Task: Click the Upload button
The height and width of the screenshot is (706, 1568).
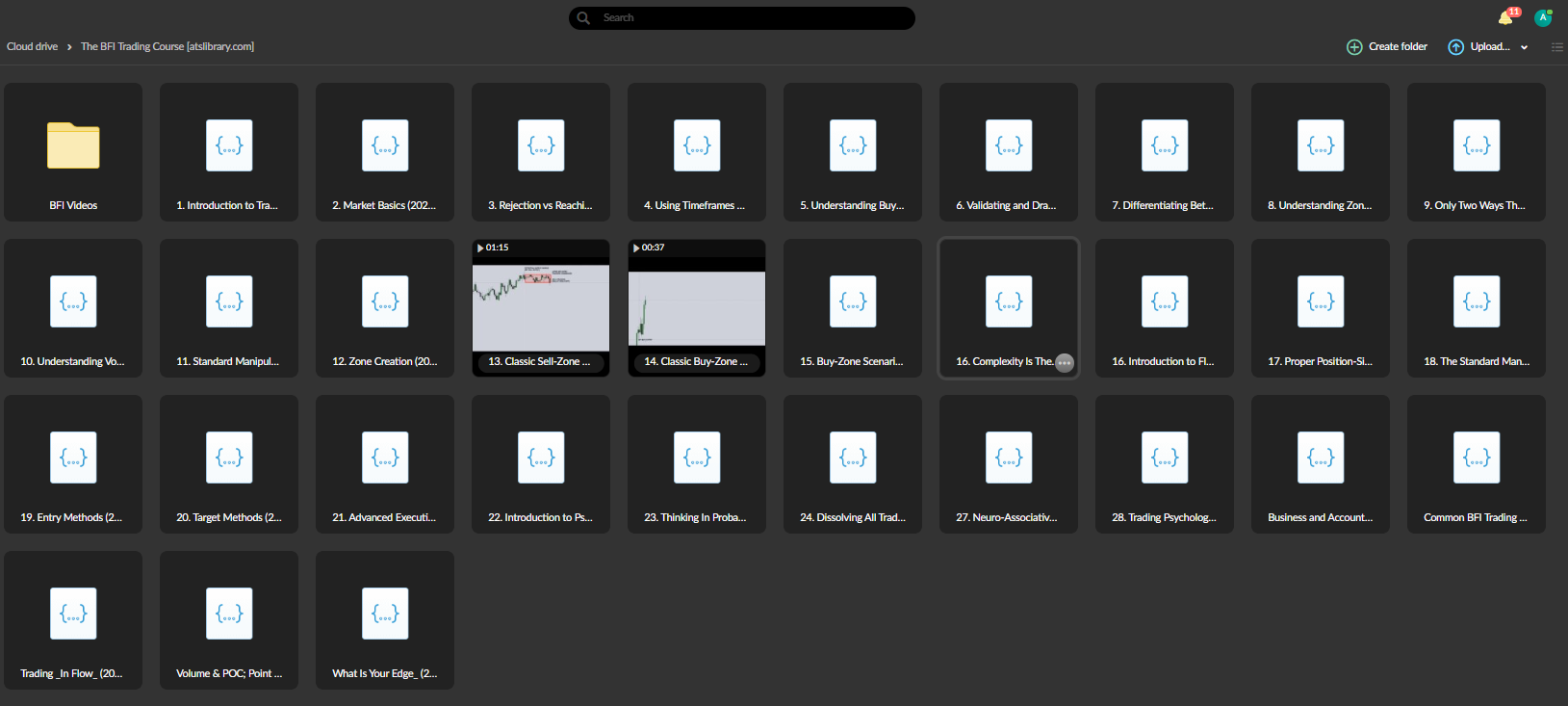Action: pyautogui.click(x=1478, y=47)
